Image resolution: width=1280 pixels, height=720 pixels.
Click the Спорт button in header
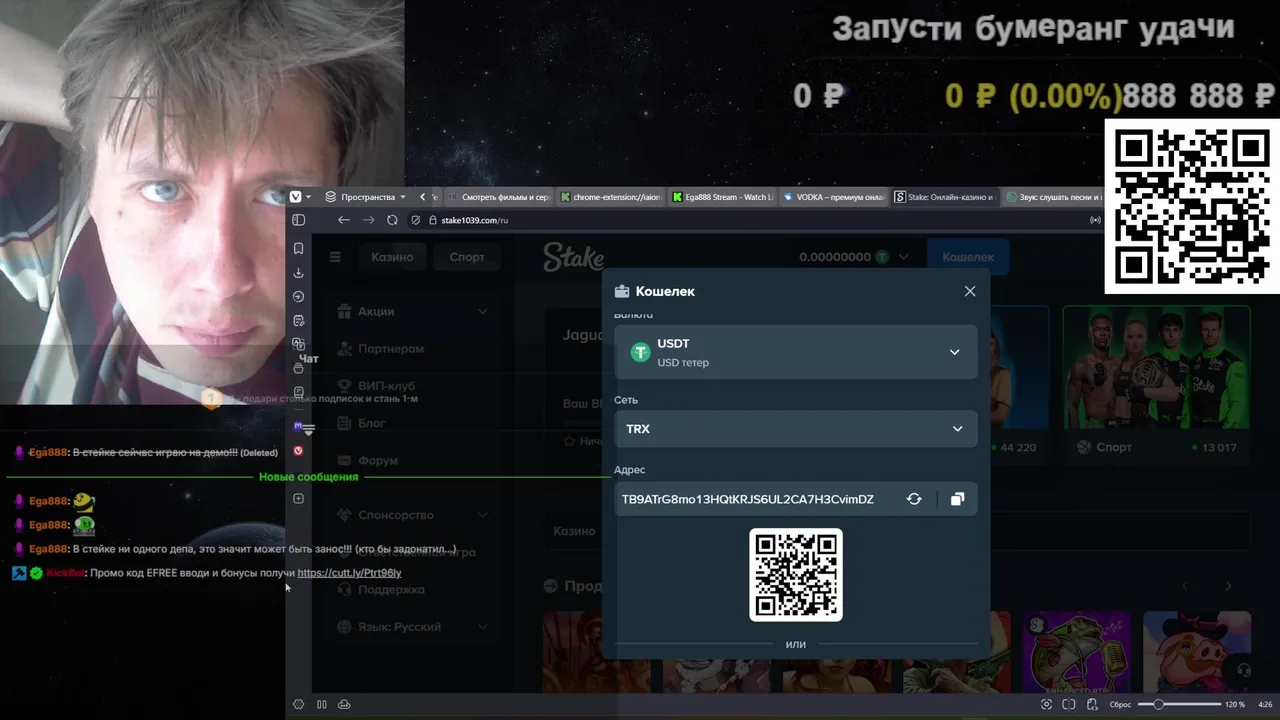coord(467,257)
